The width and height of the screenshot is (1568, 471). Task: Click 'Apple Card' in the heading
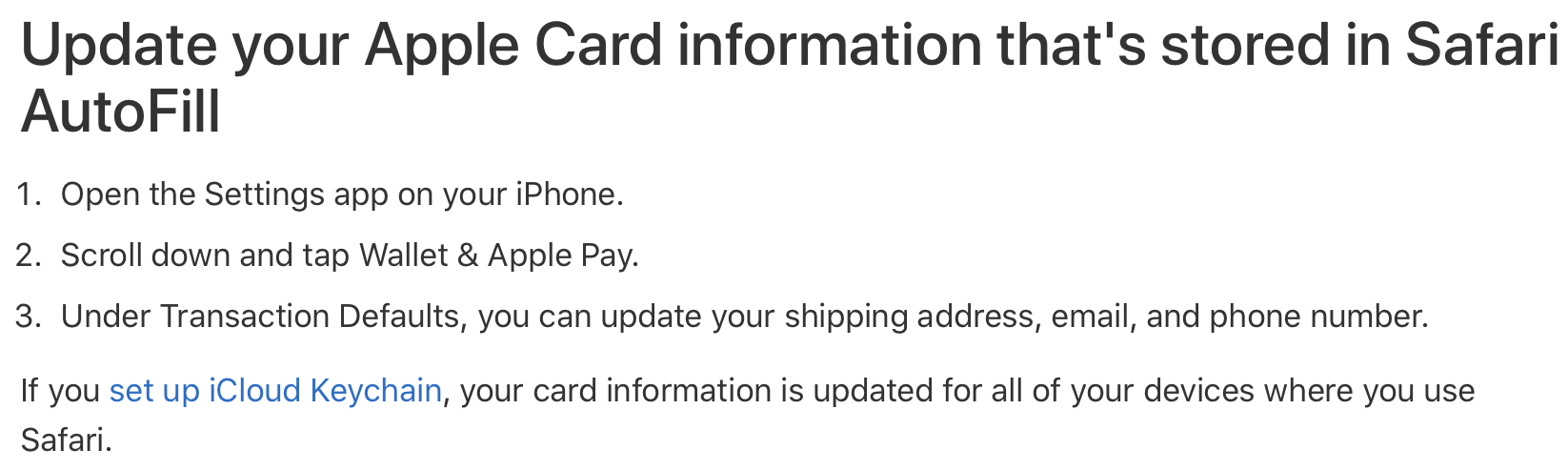513,45
